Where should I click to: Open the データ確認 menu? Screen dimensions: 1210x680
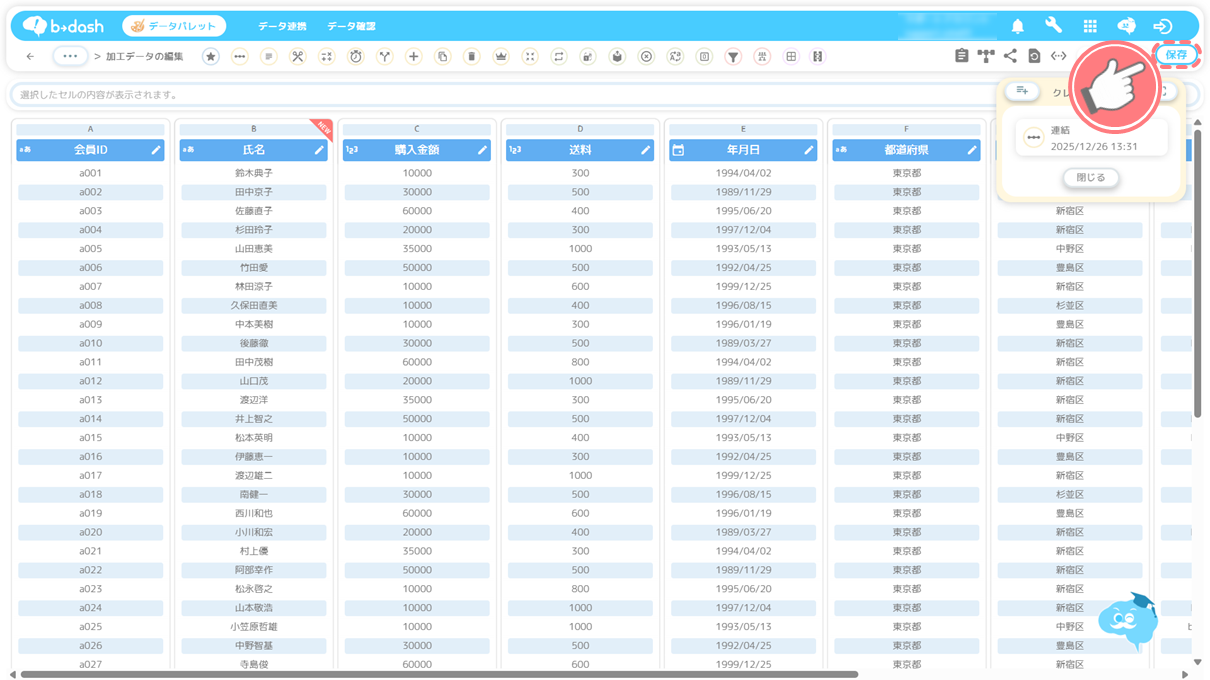pos(351,26)
